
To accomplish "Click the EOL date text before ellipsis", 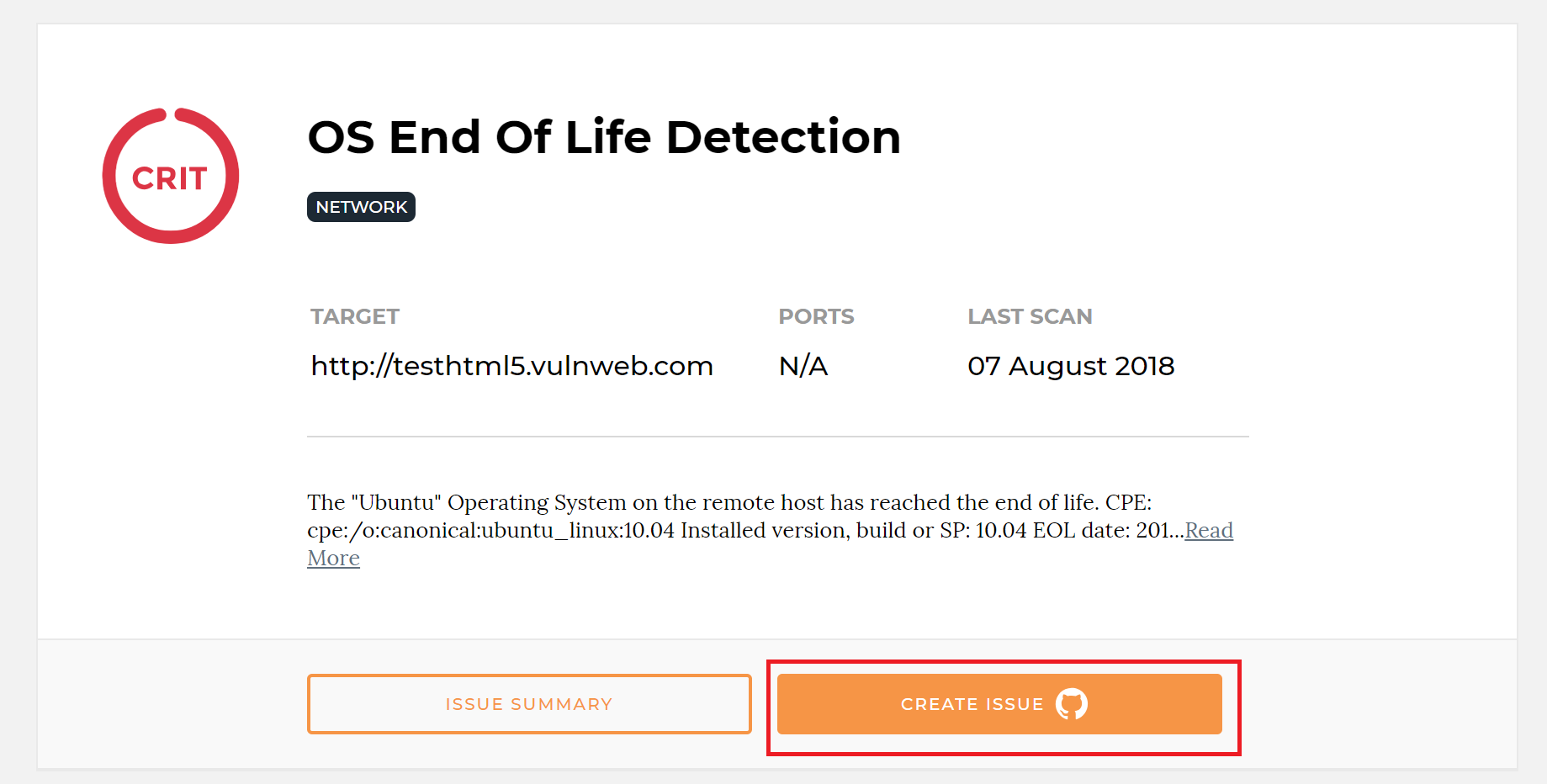I will point(1109,530).
